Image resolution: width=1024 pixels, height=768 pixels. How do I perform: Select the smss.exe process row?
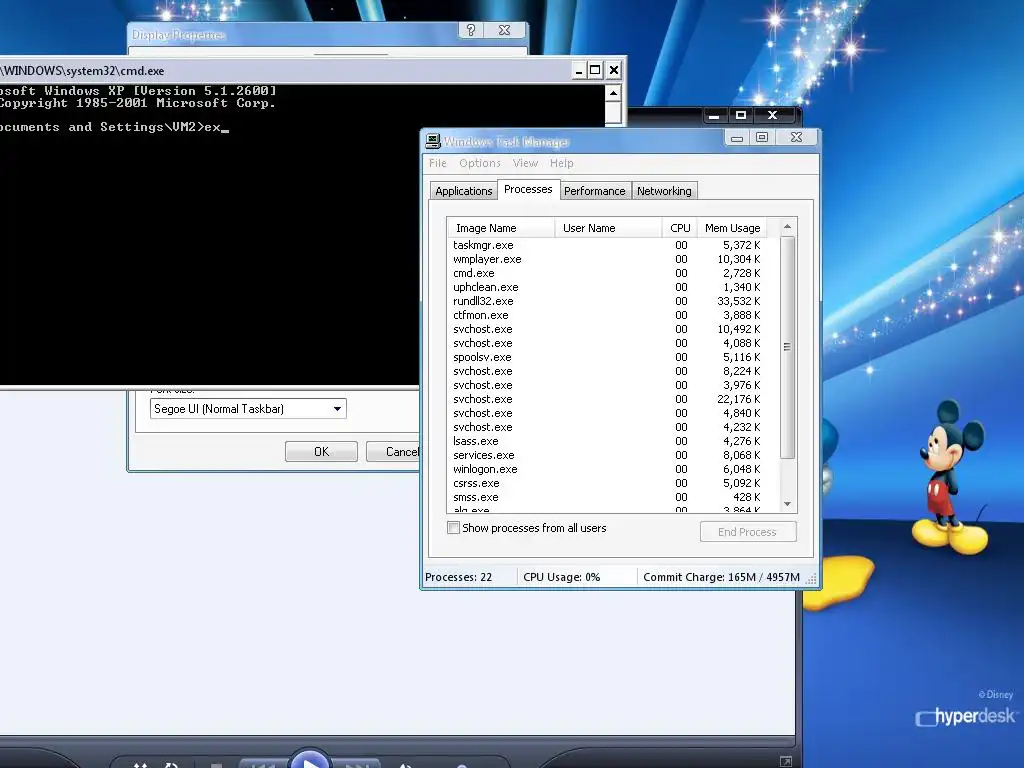pos(613,497)
